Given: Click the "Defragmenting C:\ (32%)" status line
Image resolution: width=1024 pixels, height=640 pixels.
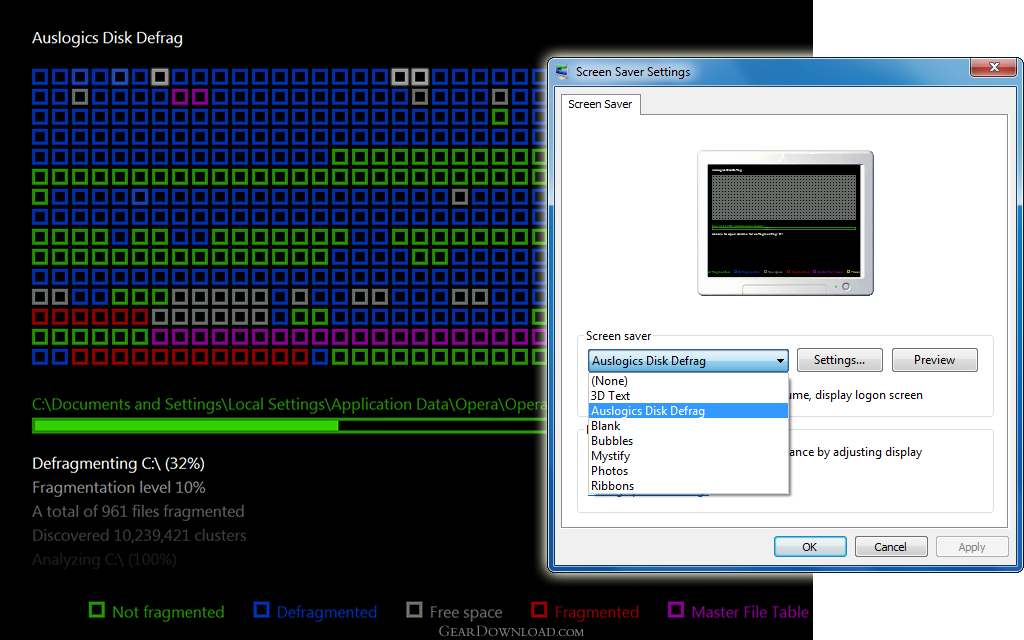Looking at the screenshot, I should point(118,464).
